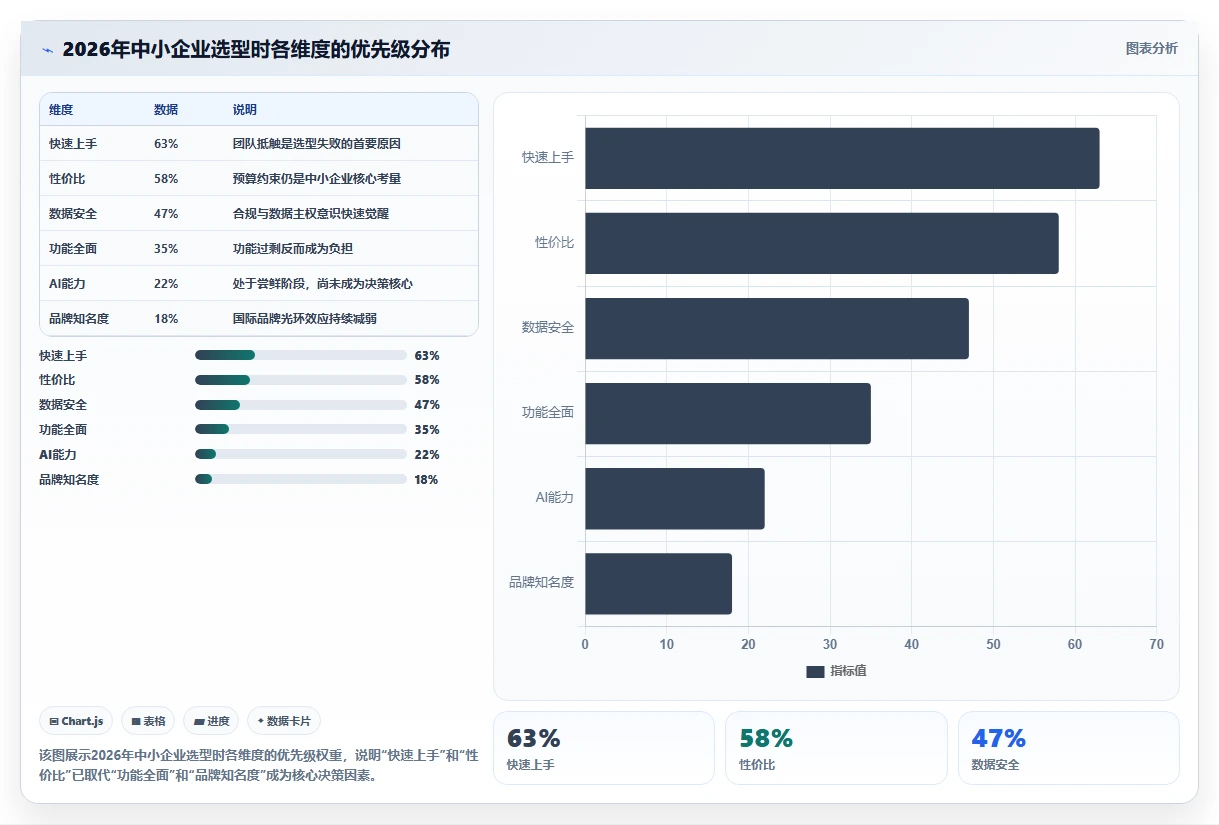Image resolution: width=1219 pixels, height=825 pixels.
Task: Click the 18% value in the table
Action: coord(166,319)
